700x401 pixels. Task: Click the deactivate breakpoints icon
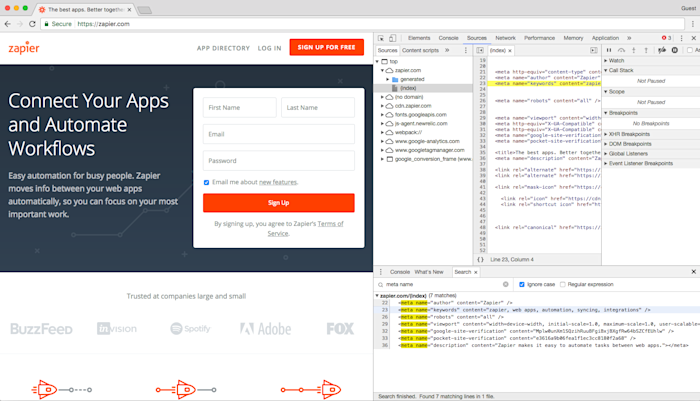662,50
